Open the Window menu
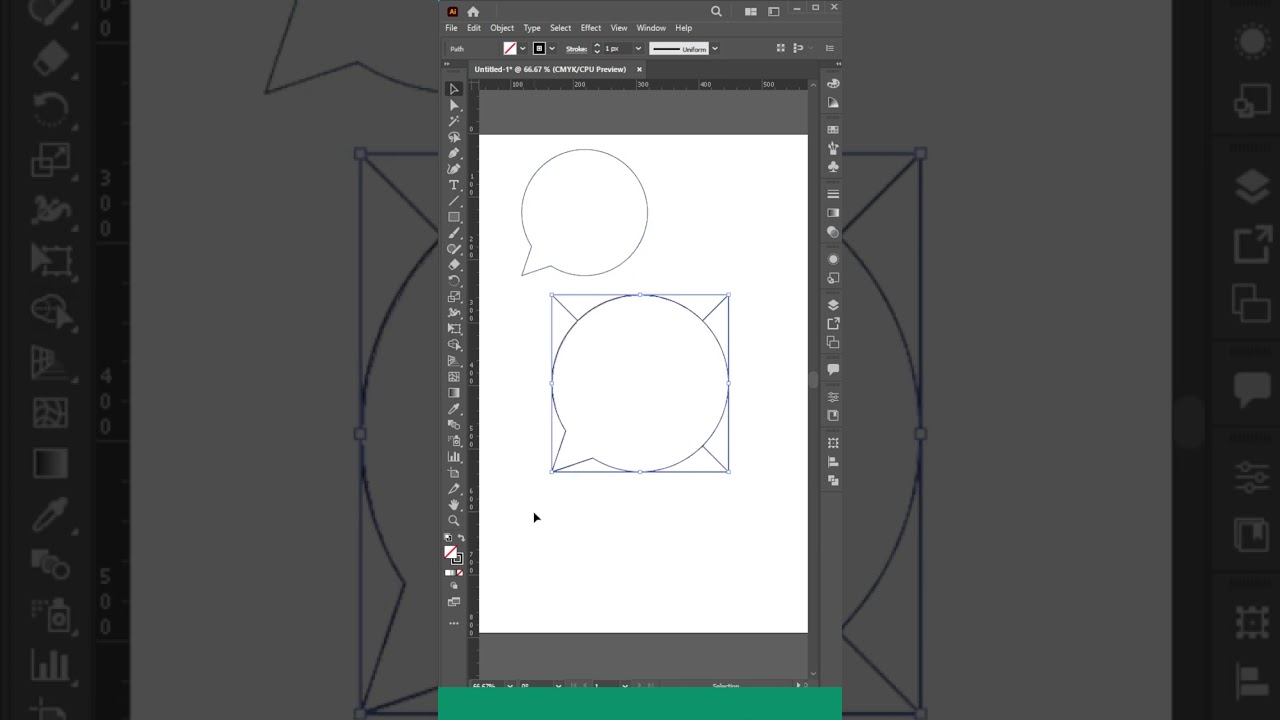1280x720 pixels. click(x=651, y=28)
